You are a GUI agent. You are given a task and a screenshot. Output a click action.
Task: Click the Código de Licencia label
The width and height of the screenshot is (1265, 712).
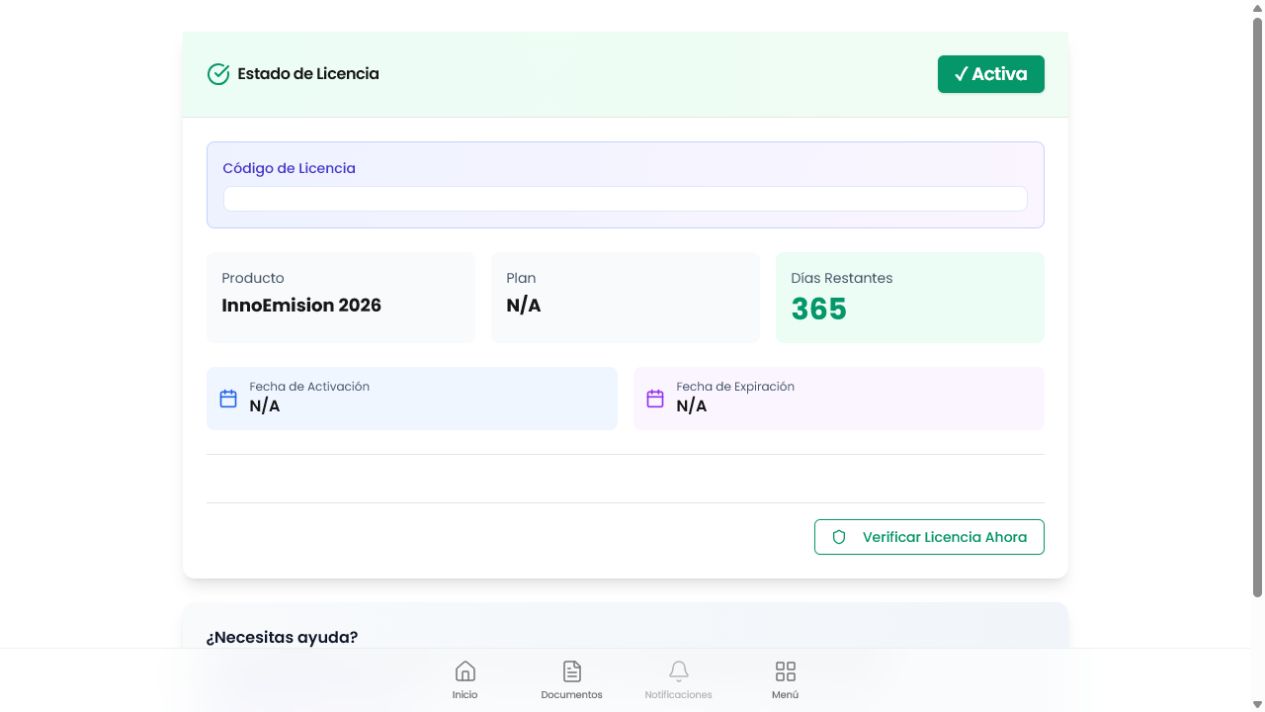click(x=289, y=168)
